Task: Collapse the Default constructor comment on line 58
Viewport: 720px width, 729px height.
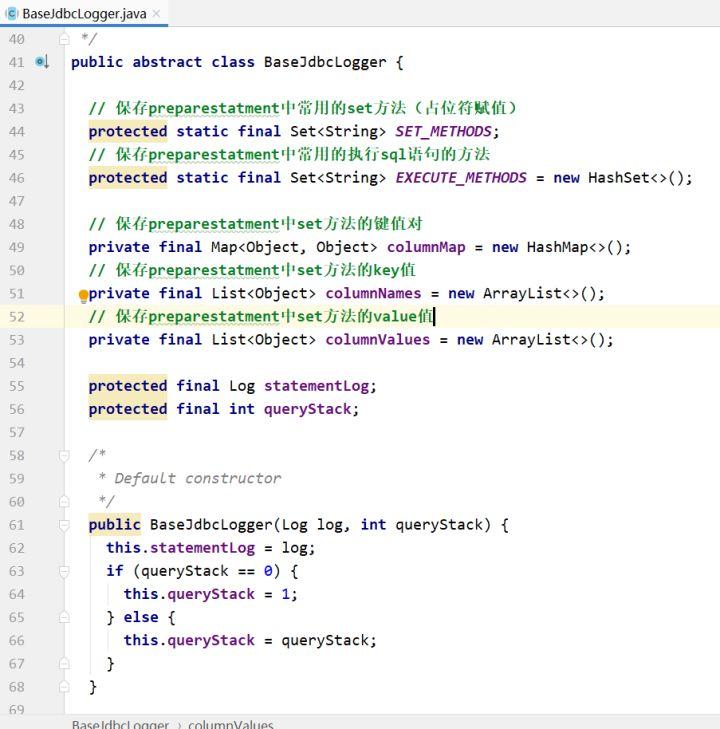Action: pyautogui.click(x=64, y=455)
